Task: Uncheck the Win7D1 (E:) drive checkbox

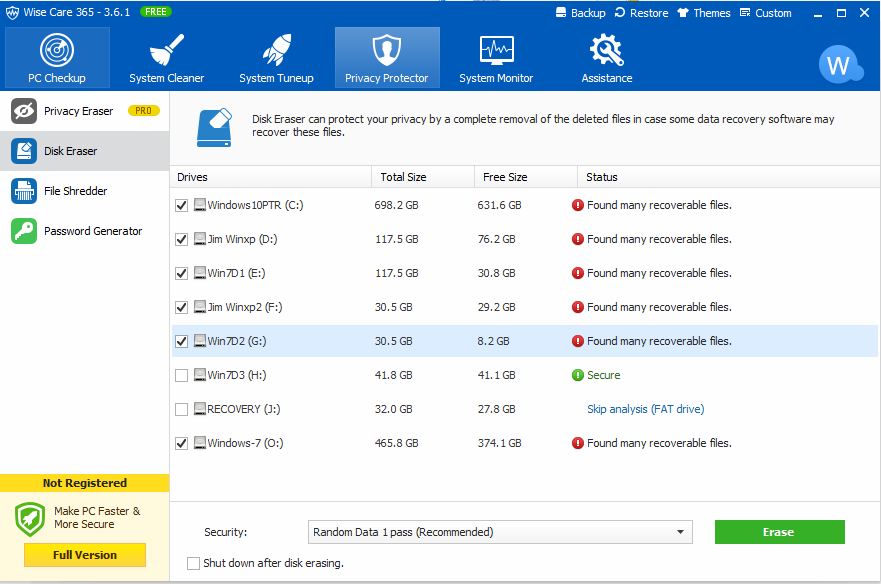Action: click(181, 274)
